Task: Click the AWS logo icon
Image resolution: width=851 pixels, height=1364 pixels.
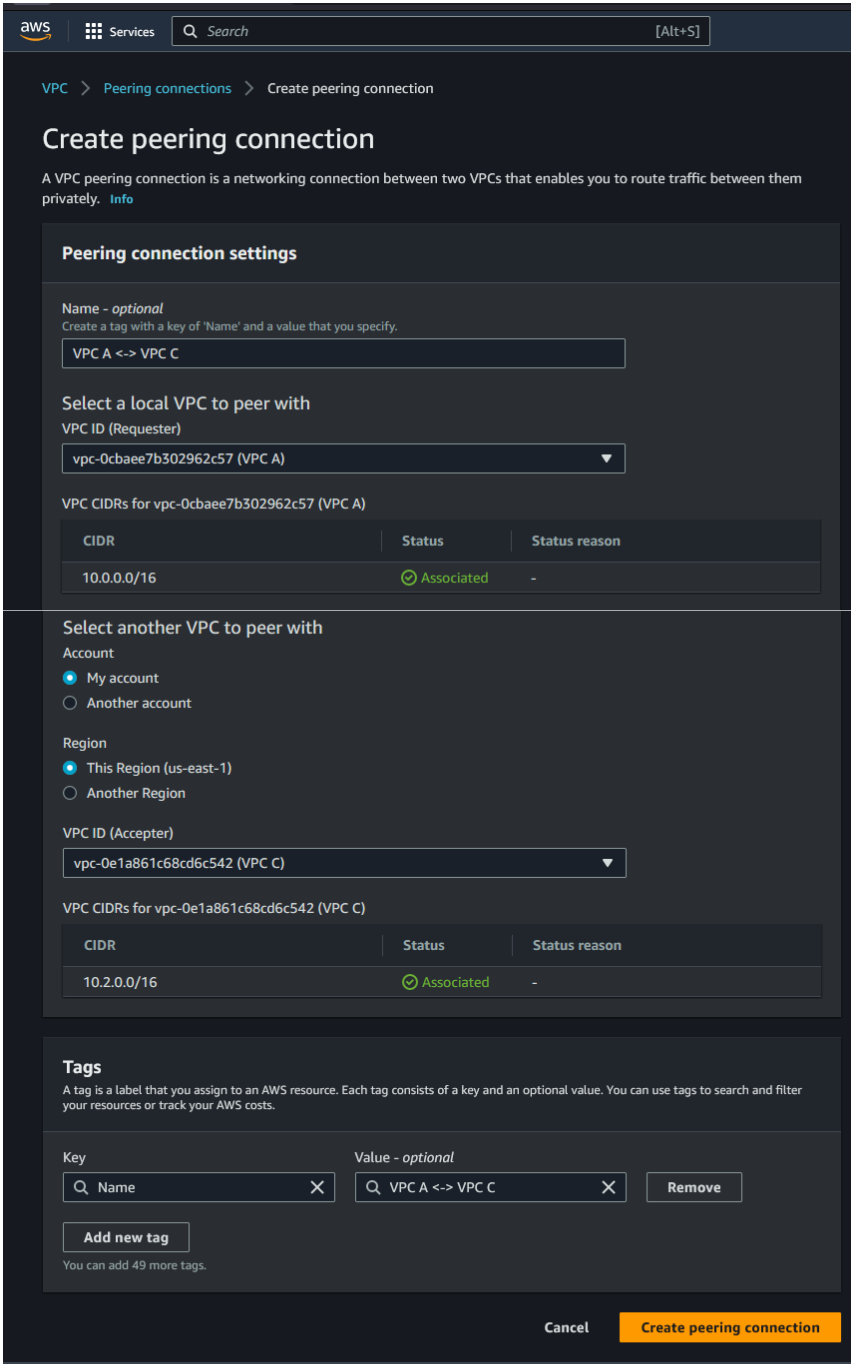Action: [x=35, y=31]
